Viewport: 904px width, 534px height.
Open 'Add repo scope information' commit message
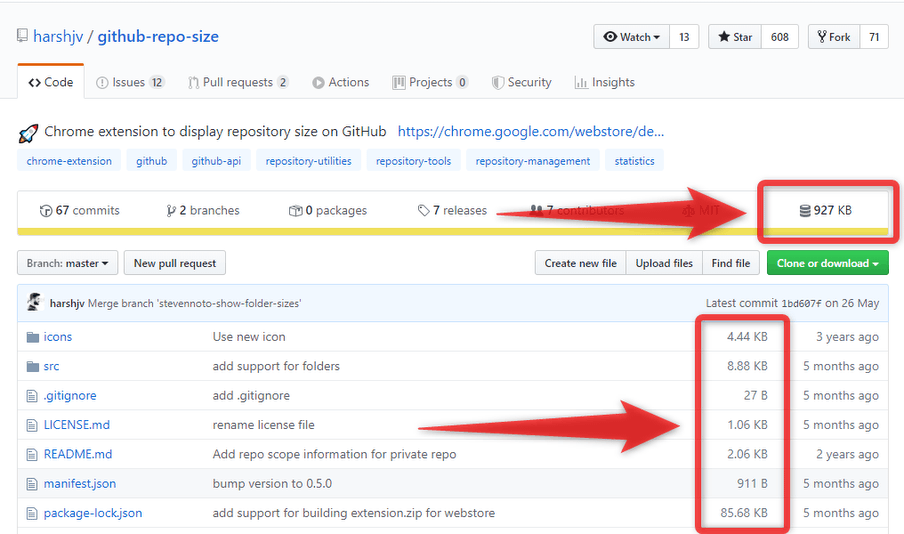pyautogui.click(x=334, y=454)
